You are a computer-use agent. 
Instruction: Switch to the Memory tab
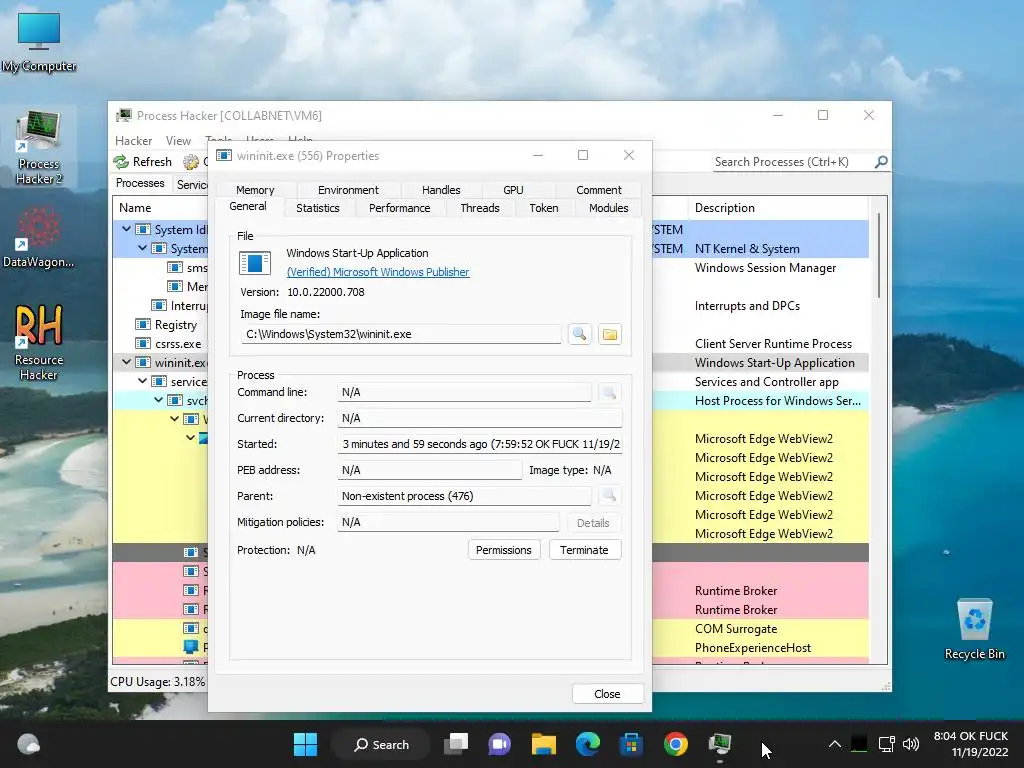click(x=255, y=190)
